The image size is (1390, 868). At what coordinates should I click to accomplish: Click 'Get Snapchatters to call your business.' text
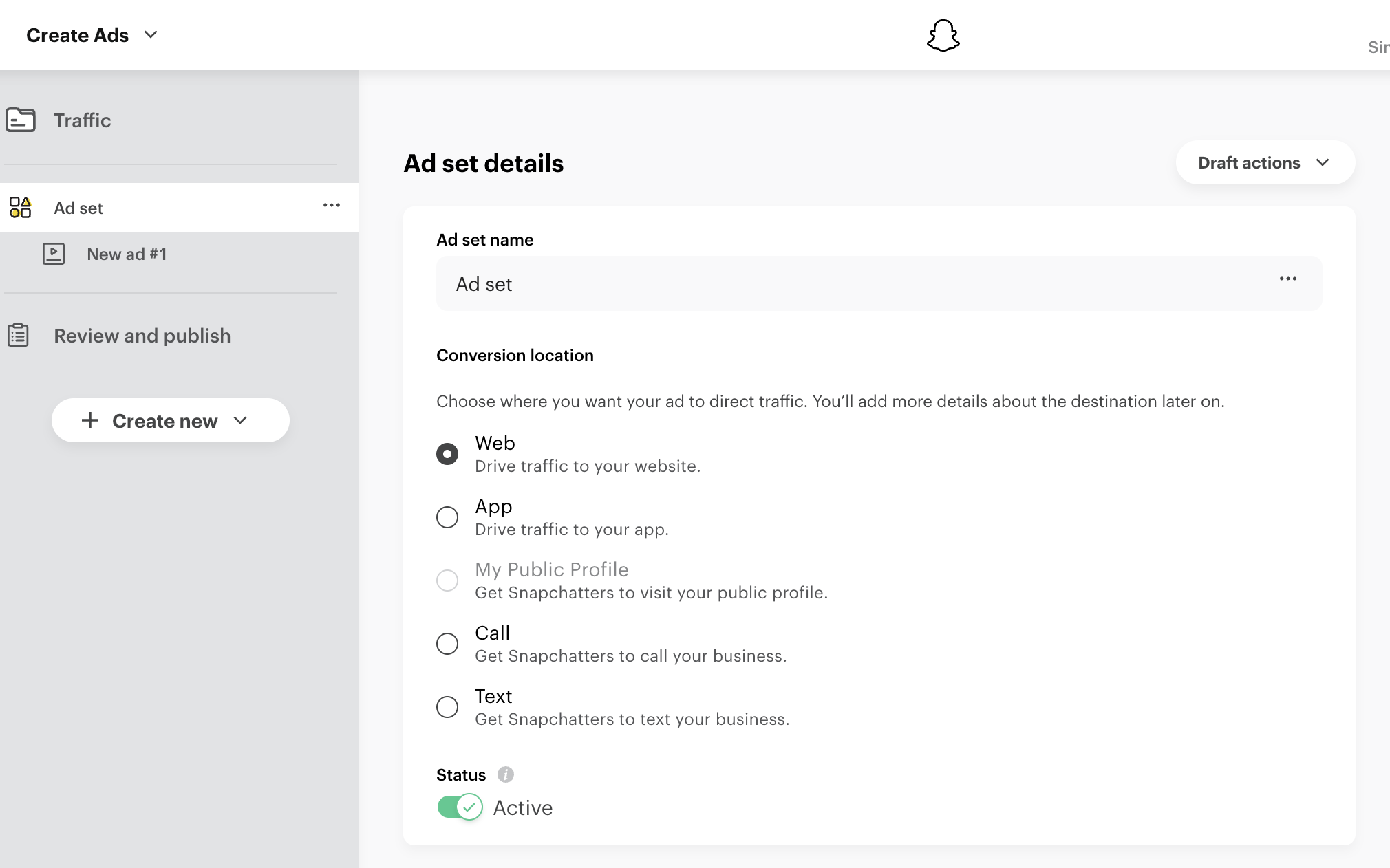coord(630,656)
